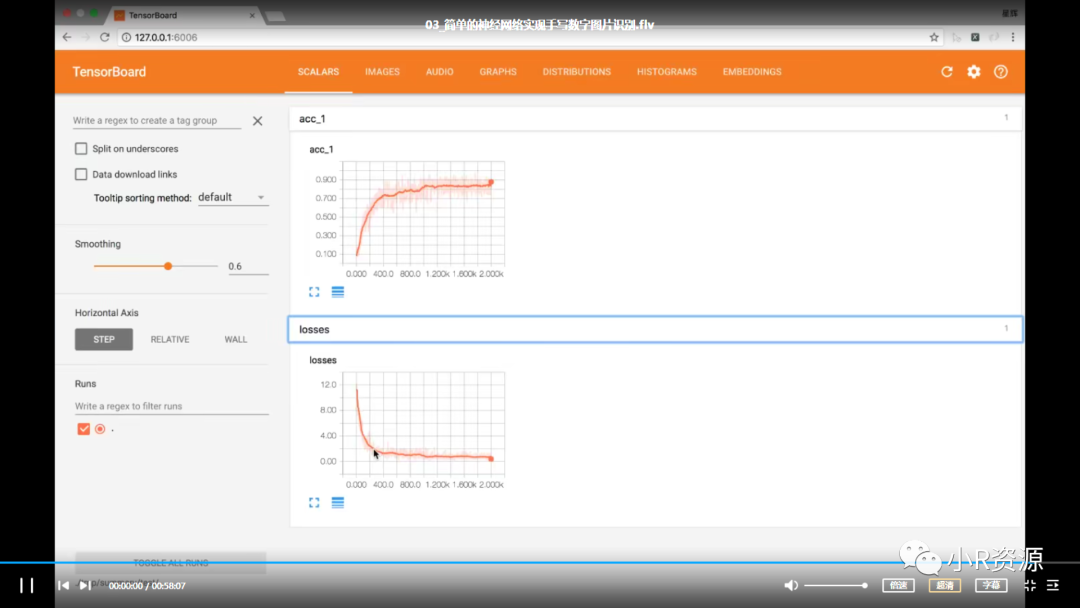Viewport: 1080px width, 608px height.
Task: Open video quality button in player
Action: click(945, 585)
